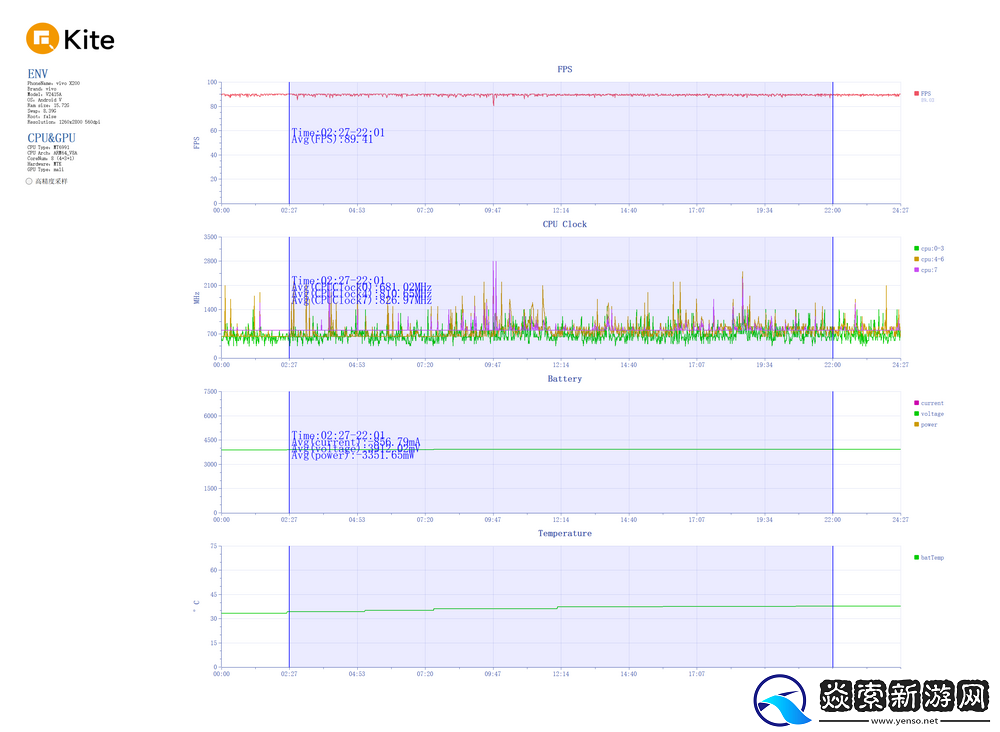Click the FPS chart title
Viewport: 1000px width, 732px height.
(565, 69)
